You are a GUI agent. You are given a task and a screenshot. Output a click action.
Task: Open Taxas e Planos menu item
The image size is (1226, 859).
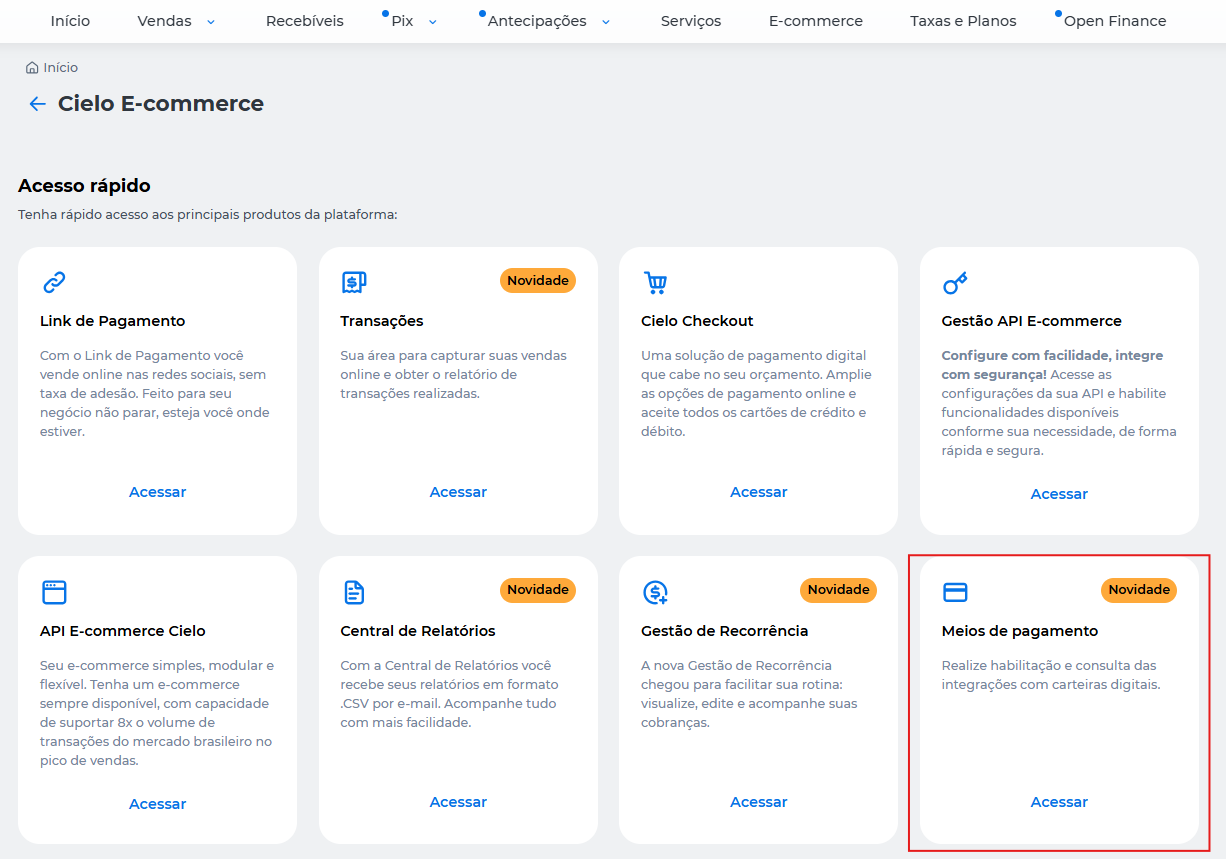963,21
